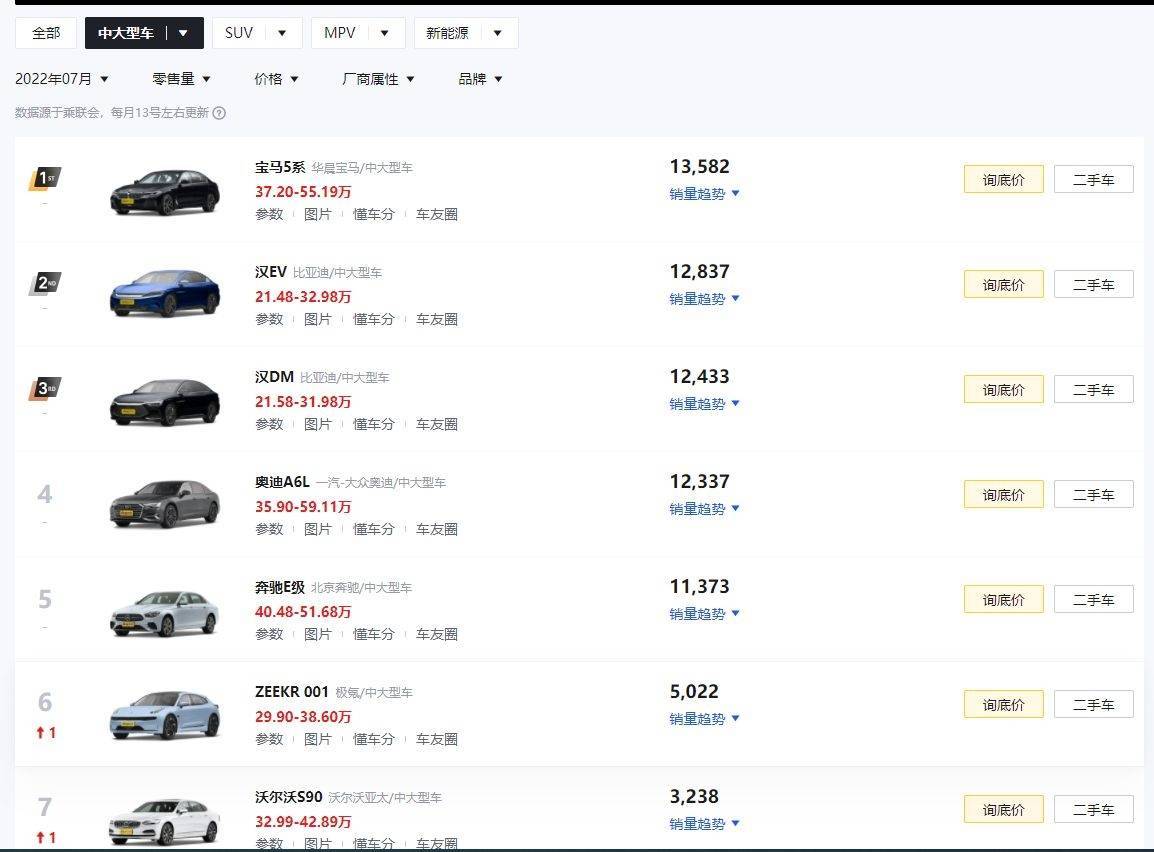Open the ZEEKR 001 car thumbnail
This screenshot has width=1154, height=852.
164,714
